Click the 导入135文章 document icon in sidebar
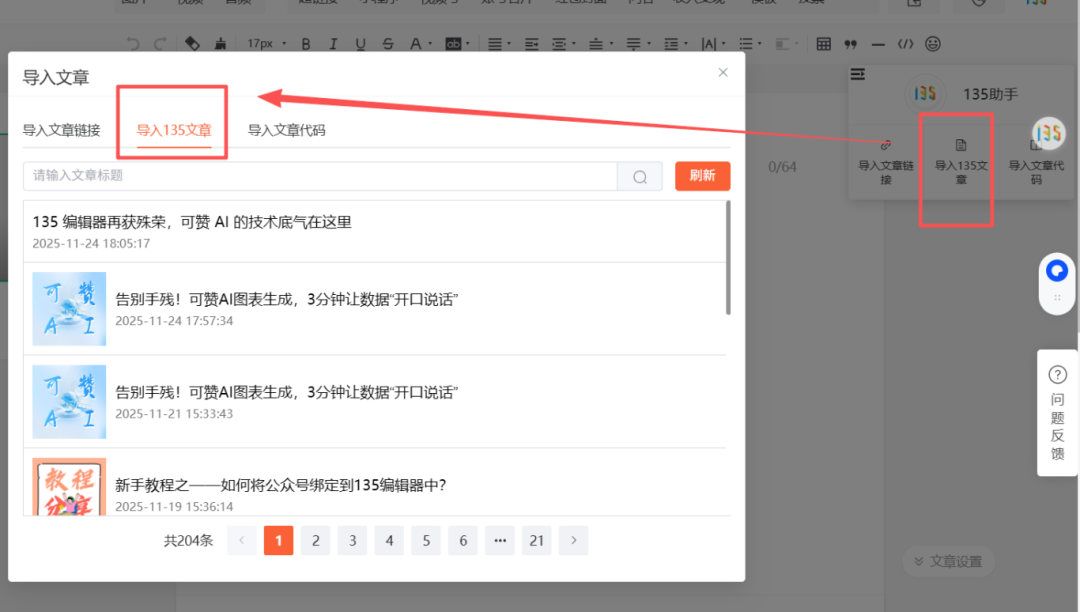The width and height of the screenshot is (1080, 612). [961, 146]
